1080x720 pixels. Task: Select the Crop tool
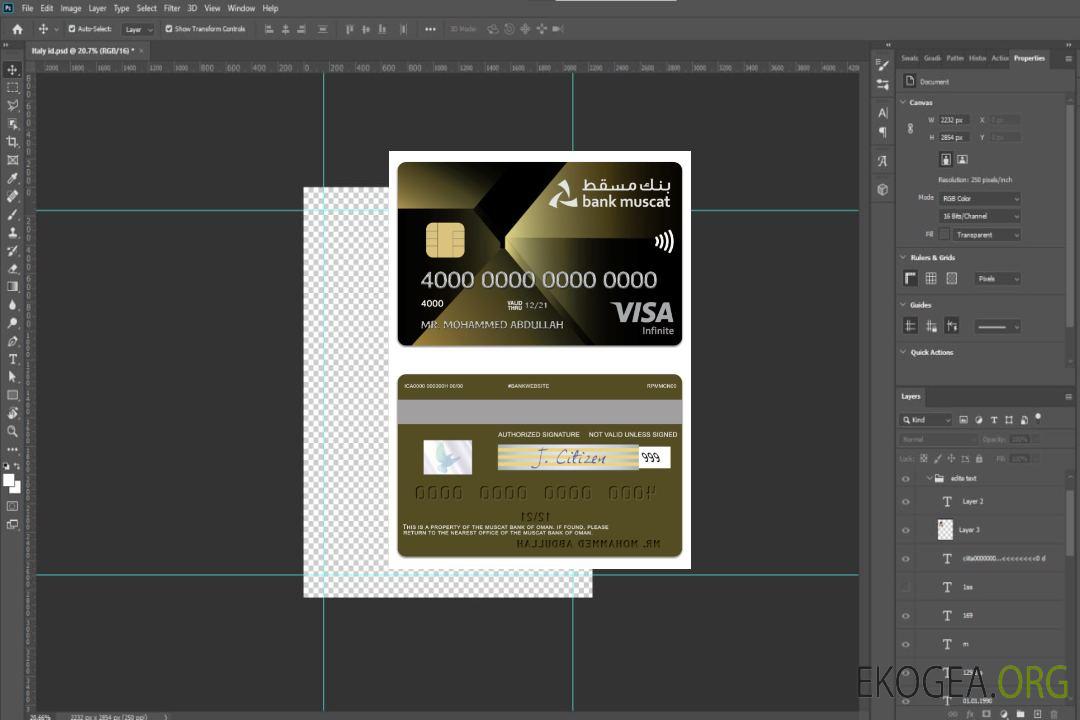[12, 142]
